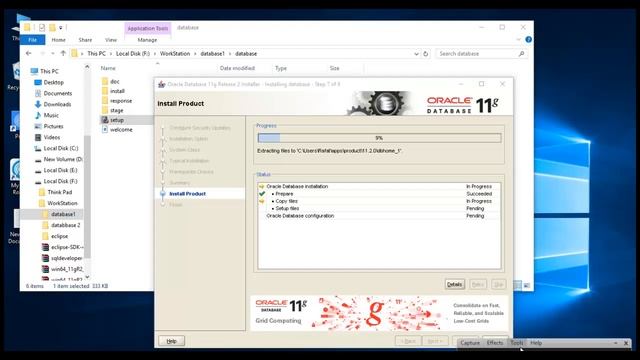Viewport: 640px width, 360px height.
Task: Click the installer progress bar at 9%
Action: (379, 138)
